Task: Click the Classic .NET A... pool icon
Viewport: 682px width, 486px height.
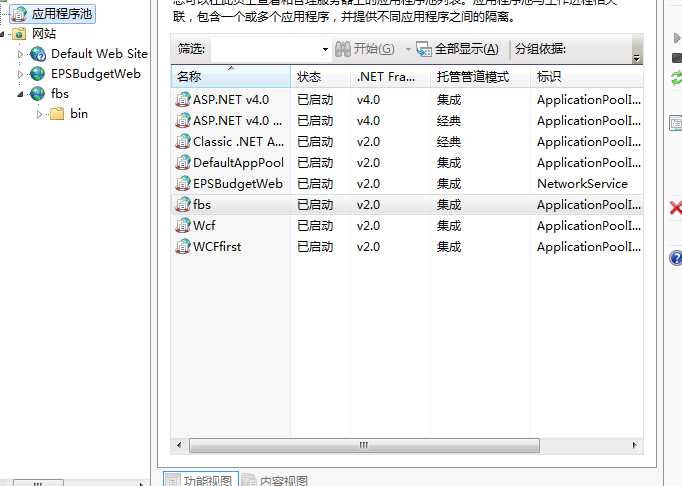Action: [183, 141]
